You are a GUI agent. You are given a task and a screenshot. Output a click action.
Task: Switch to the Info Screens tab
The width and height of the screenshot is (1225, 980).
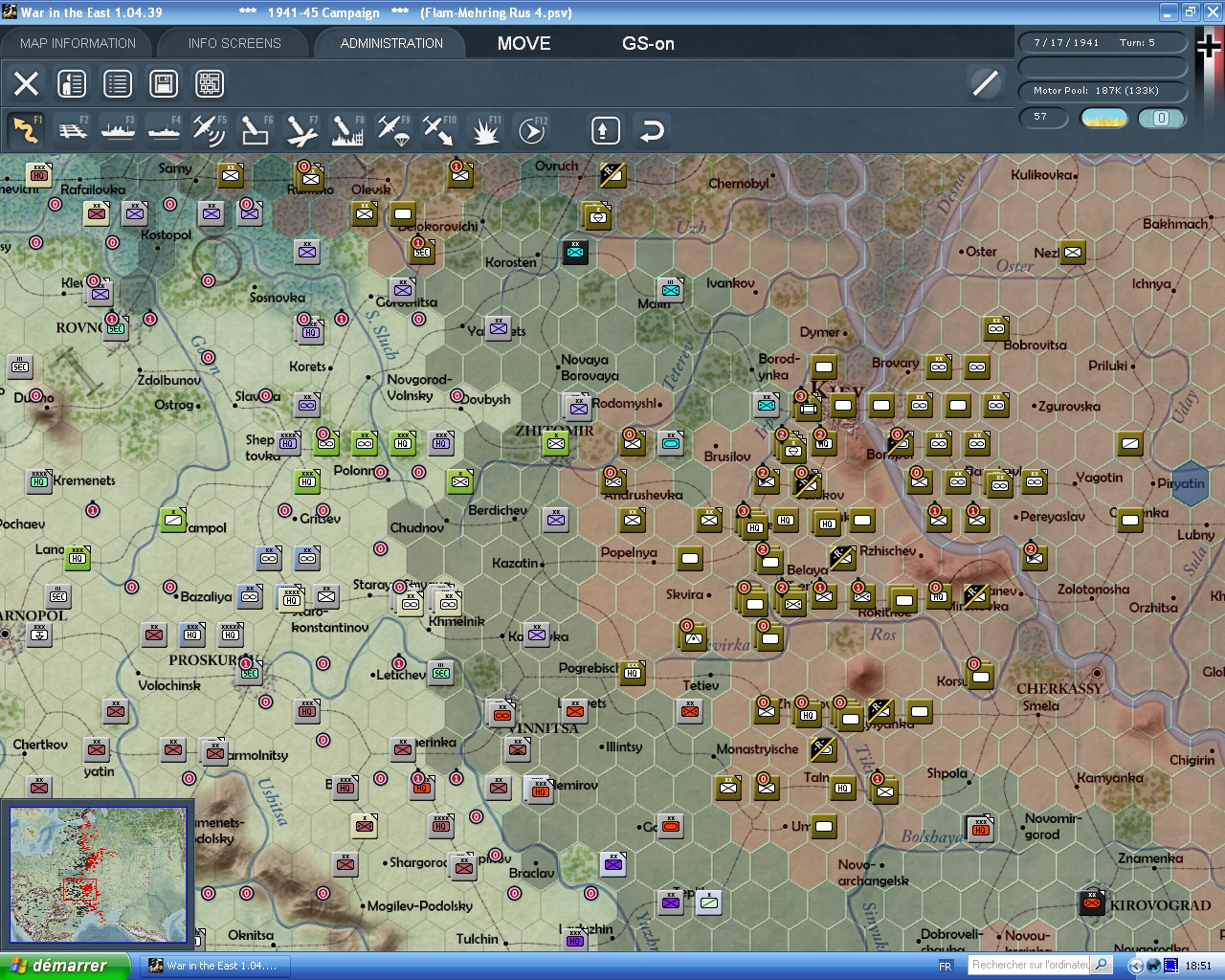pos(234,43)
